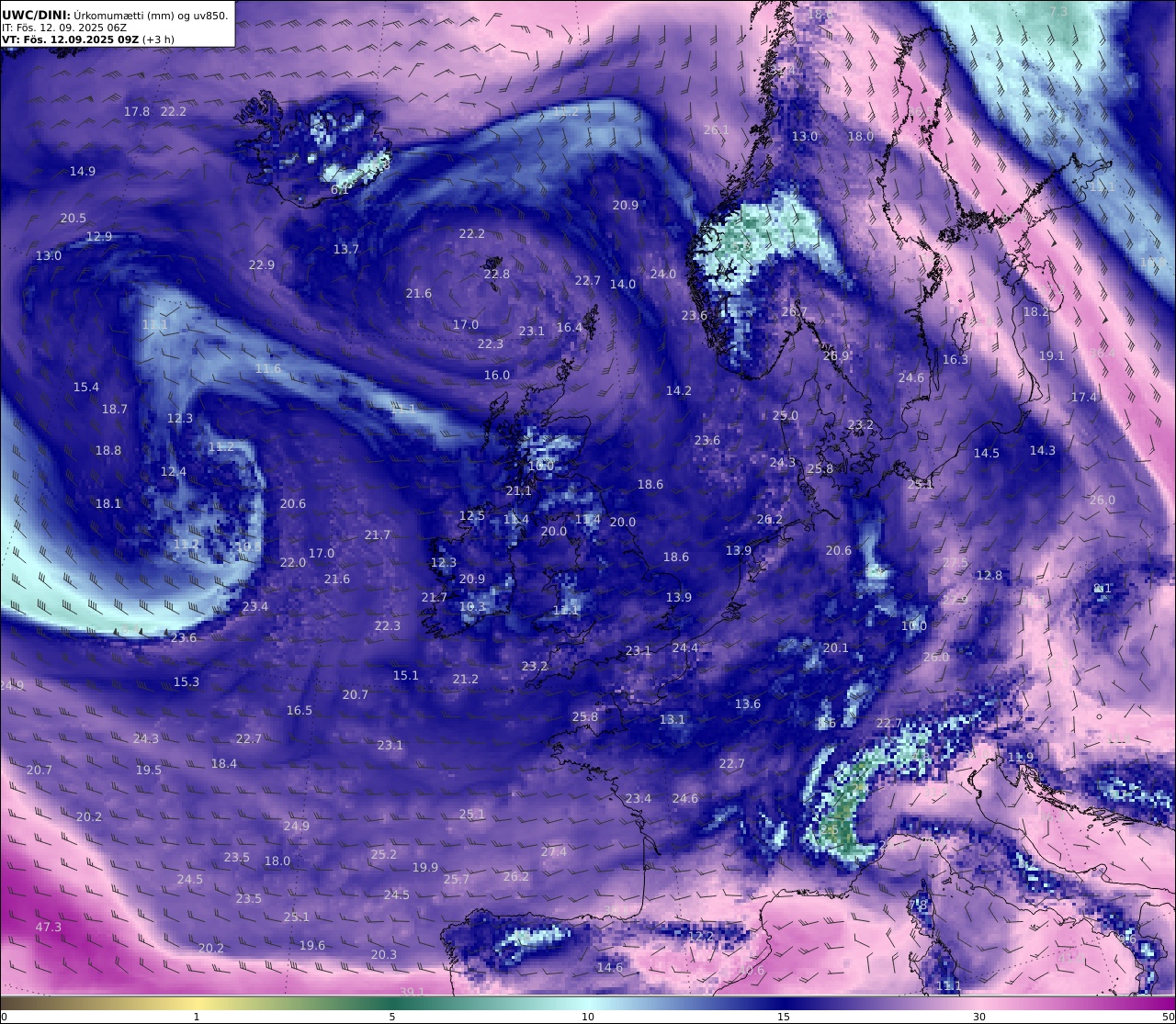1176x1024 pixels.
Task: Click the 12.8 value label
Action: tap(989, 576)
